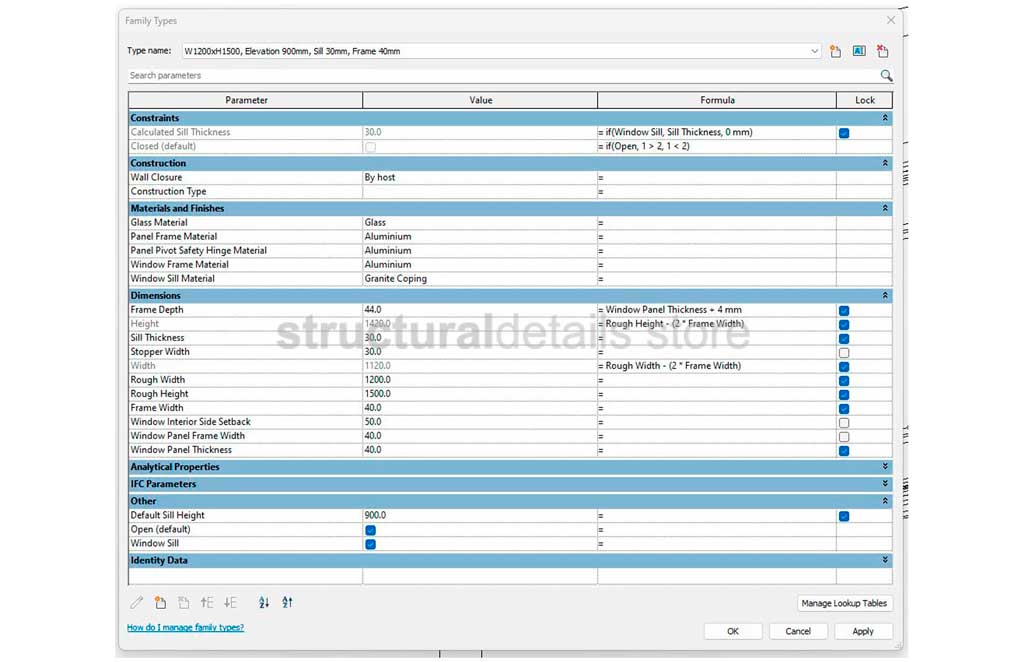Open the 'How do I manage family types?' link
Image resolution: width=1024 pixels, height=662 pixels.
pyautogui.click(x=185, y=628)
